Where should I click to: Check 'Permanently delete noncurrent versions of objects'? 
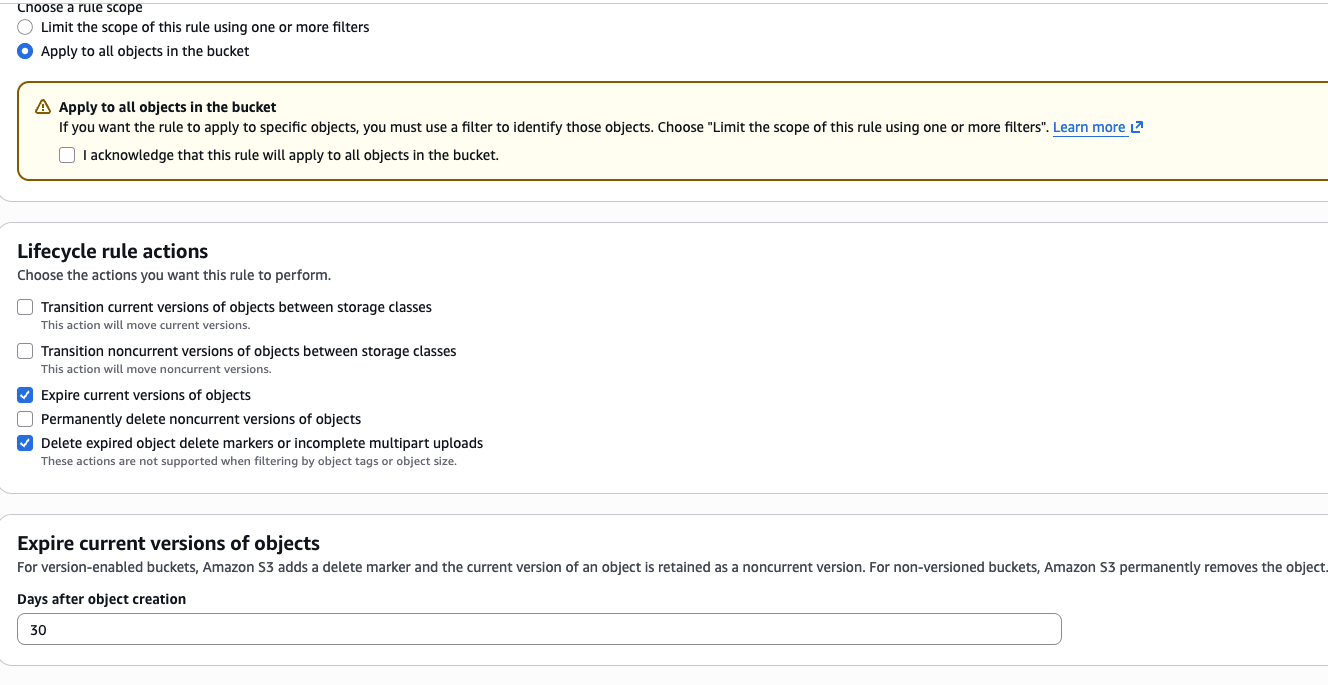[25, 419]
